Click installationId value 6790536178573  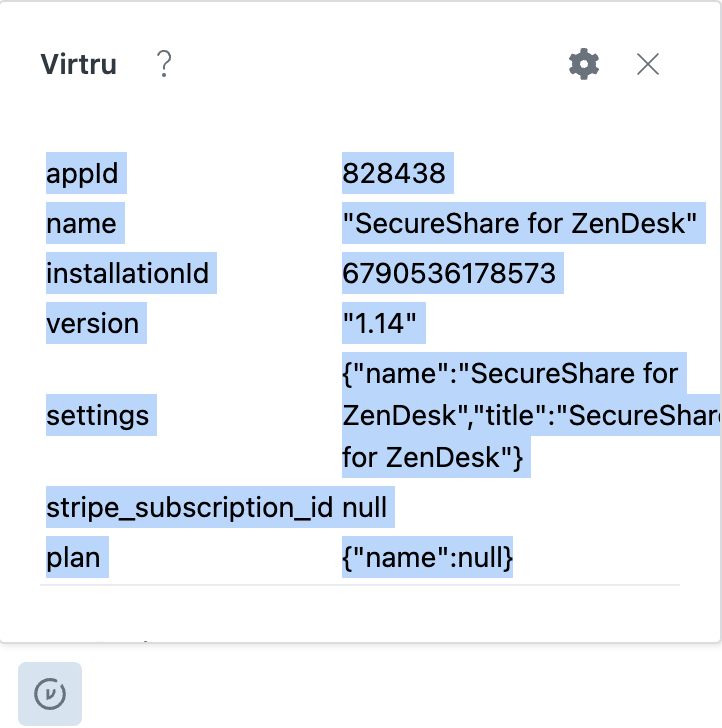tap(449, 273)
